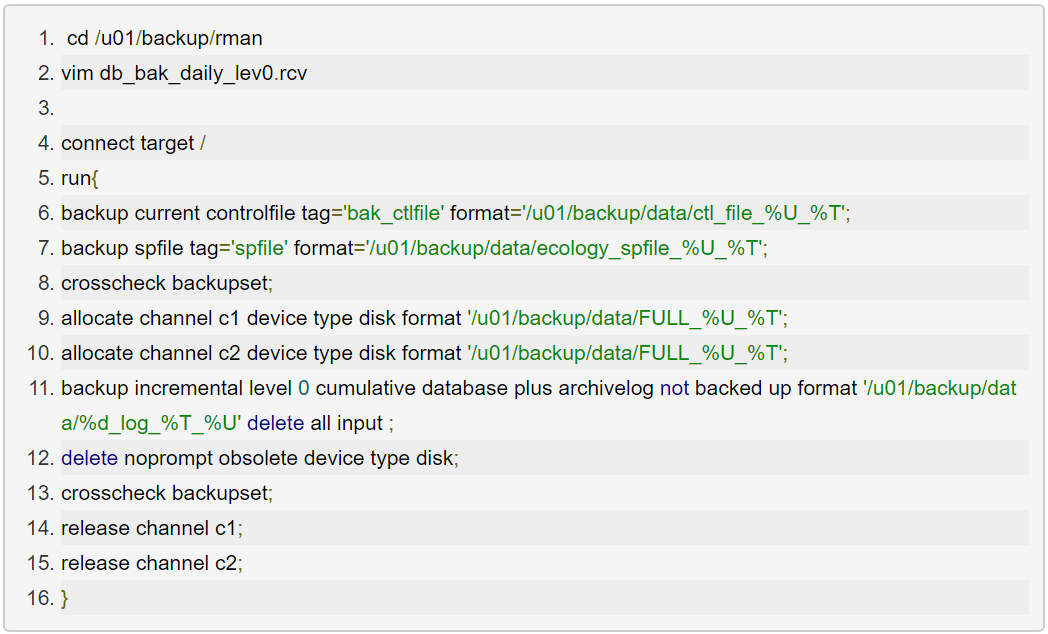The height and width of the screenshot is (634, 1048).
Task: Click 'delete all input ;' on wrapped line
Action: [x=320, y=423]
